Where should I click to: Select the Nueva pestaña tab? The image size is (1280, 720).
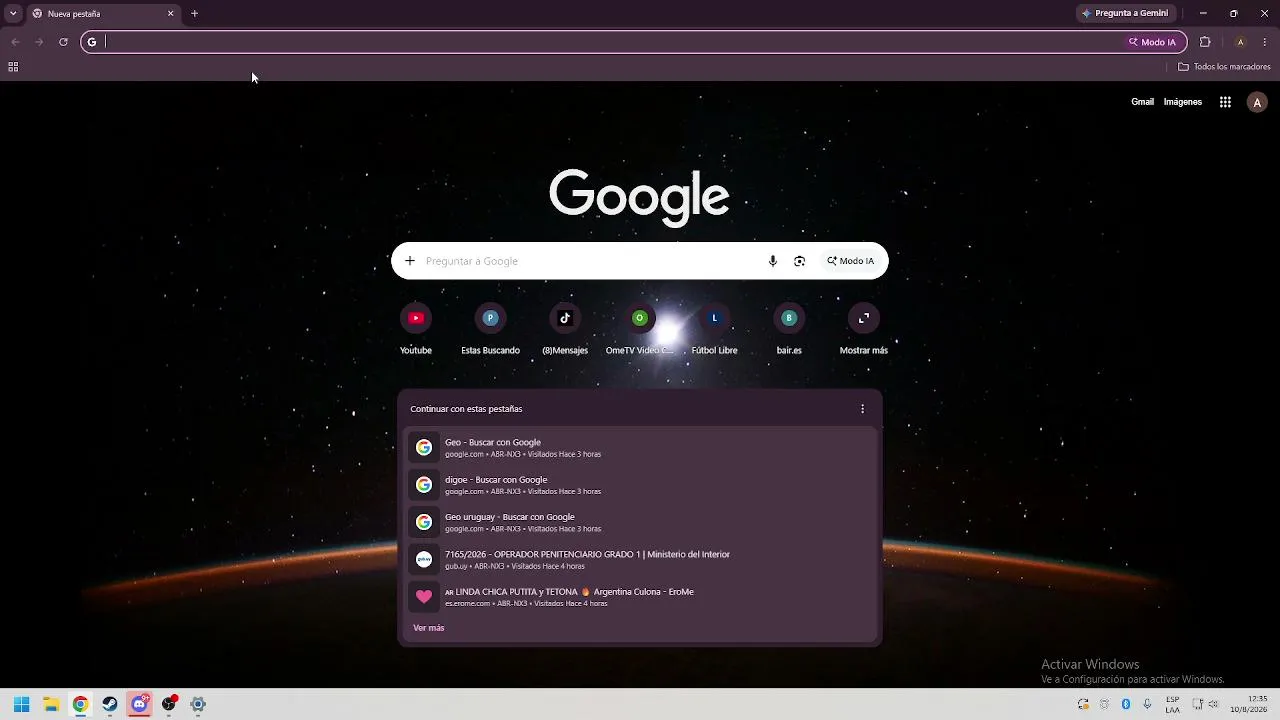(x=102, y=14)
